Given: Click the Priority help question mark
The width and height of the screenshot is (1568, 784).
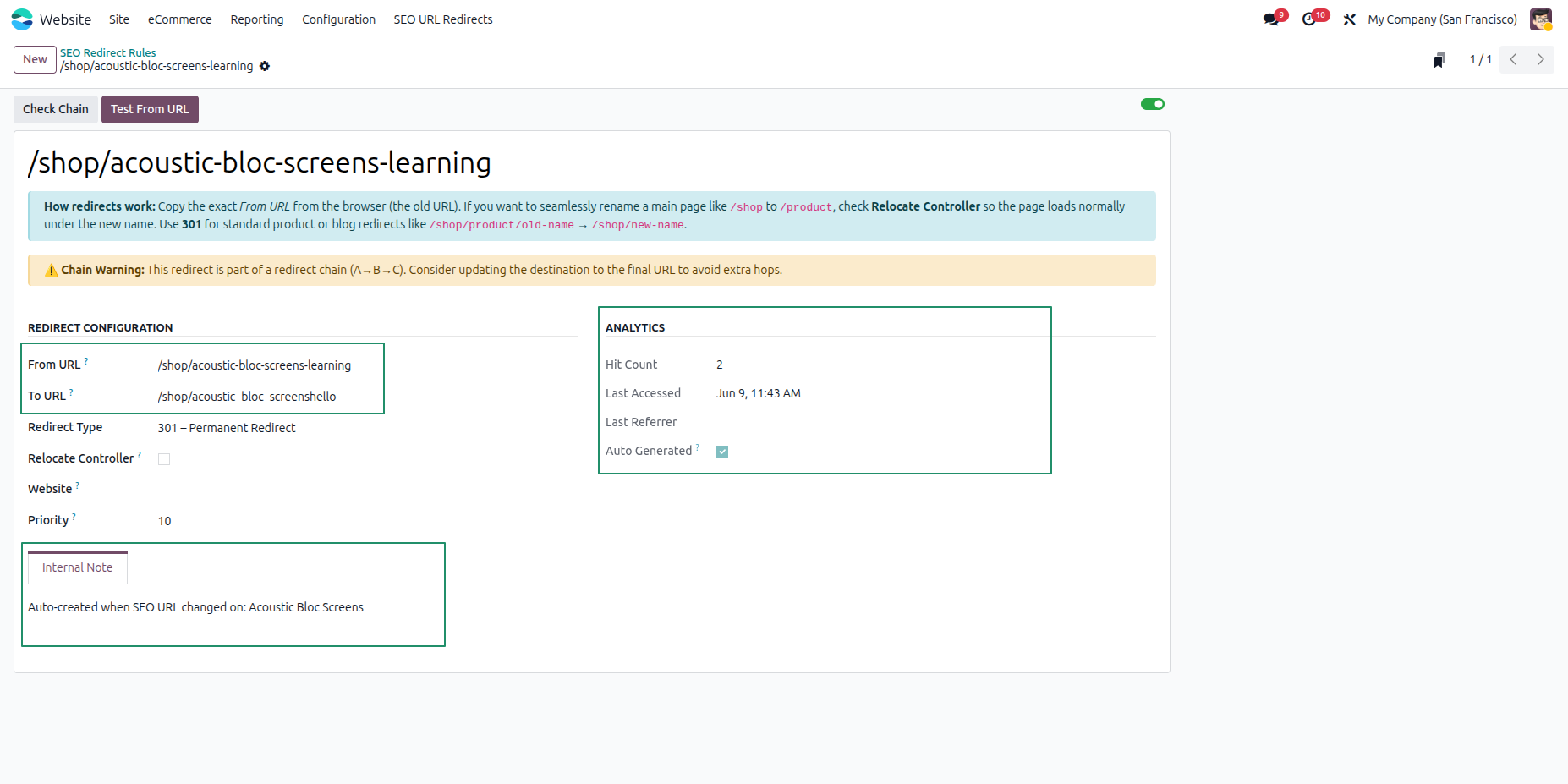Looking at the screenshot, I should (74, 517).
